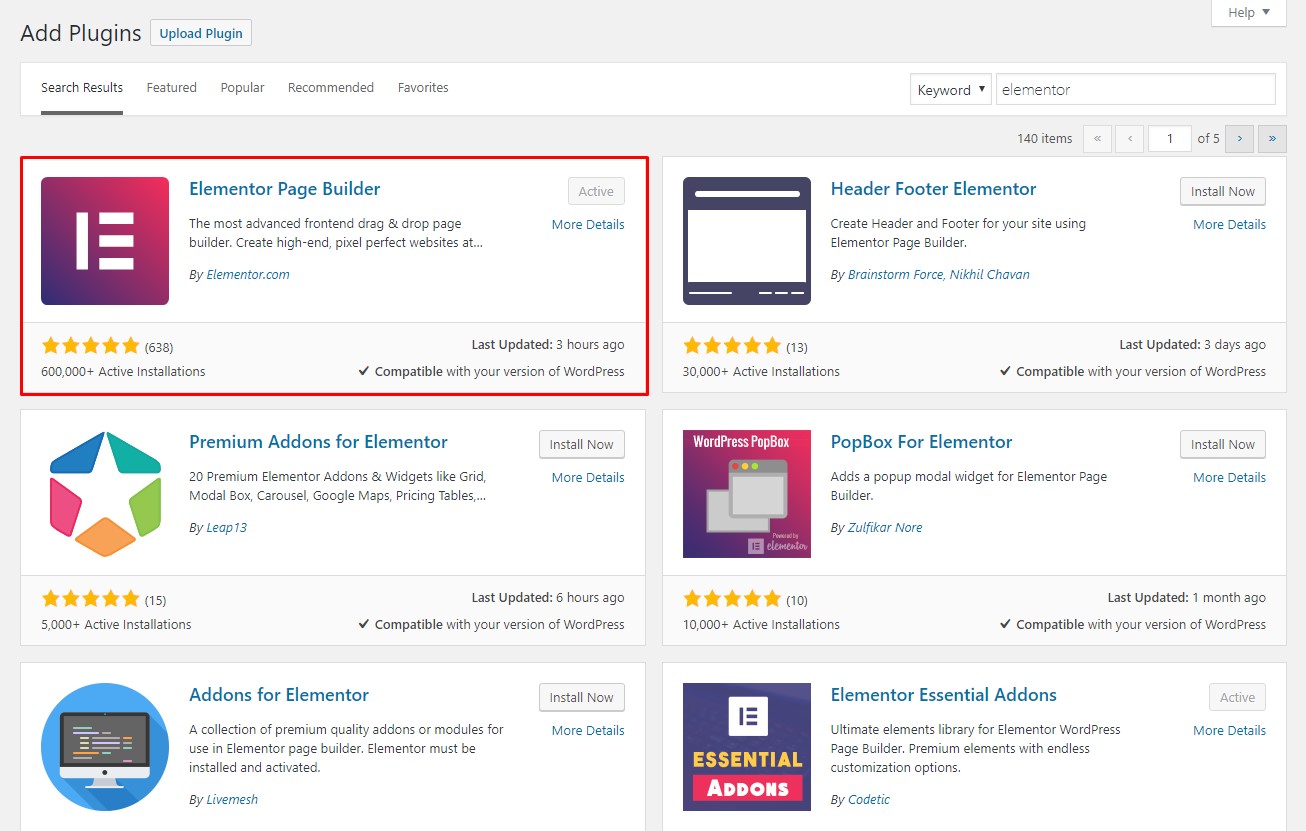Viewport: 1306px width, 831px height.
Task: Click the Essential Addons plugin logo
Action: click(746, 746)
